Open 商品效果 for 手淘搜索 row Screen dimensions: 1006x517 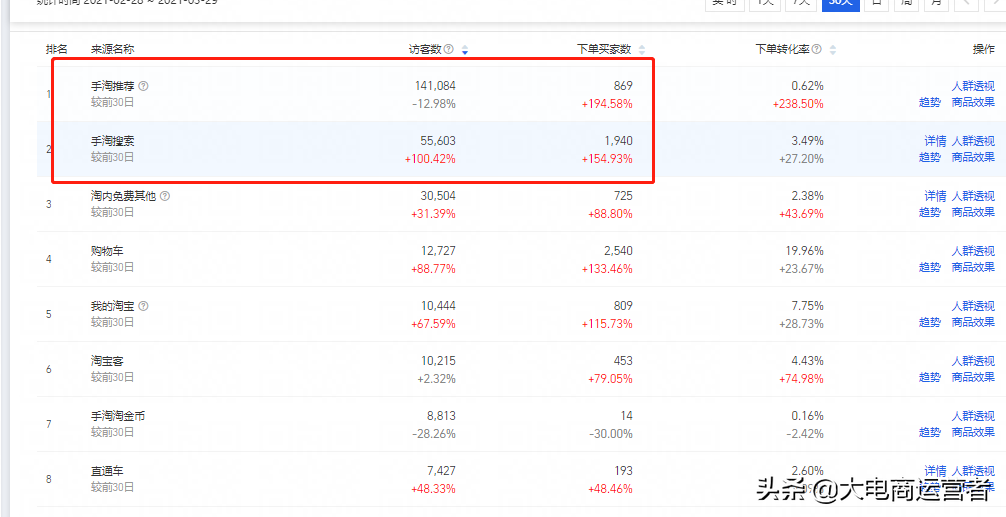coord(973,157)
